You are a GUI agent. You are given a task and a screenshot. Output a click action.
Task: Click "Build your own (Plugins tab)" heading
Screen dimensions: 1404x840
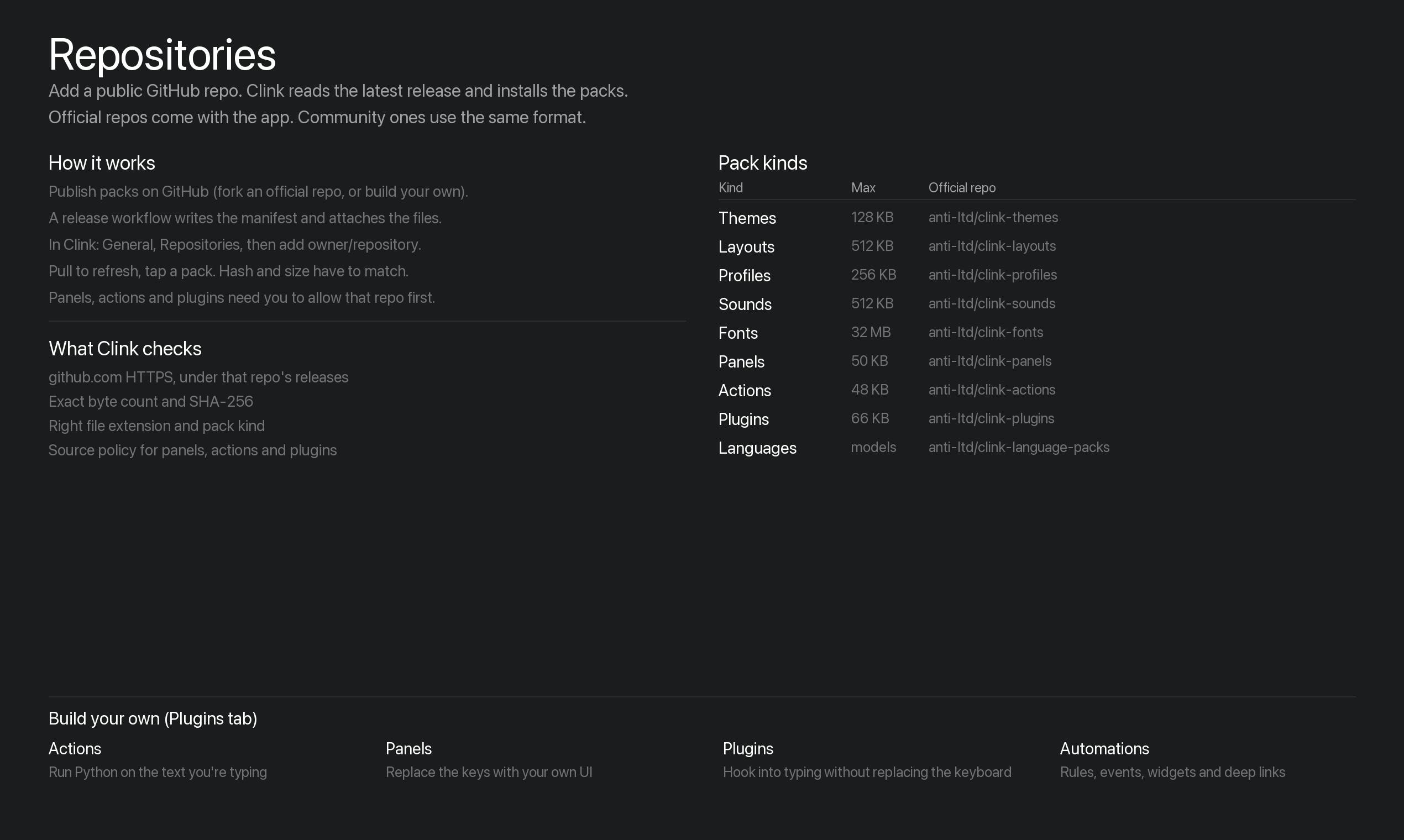[x=153, y=718]
